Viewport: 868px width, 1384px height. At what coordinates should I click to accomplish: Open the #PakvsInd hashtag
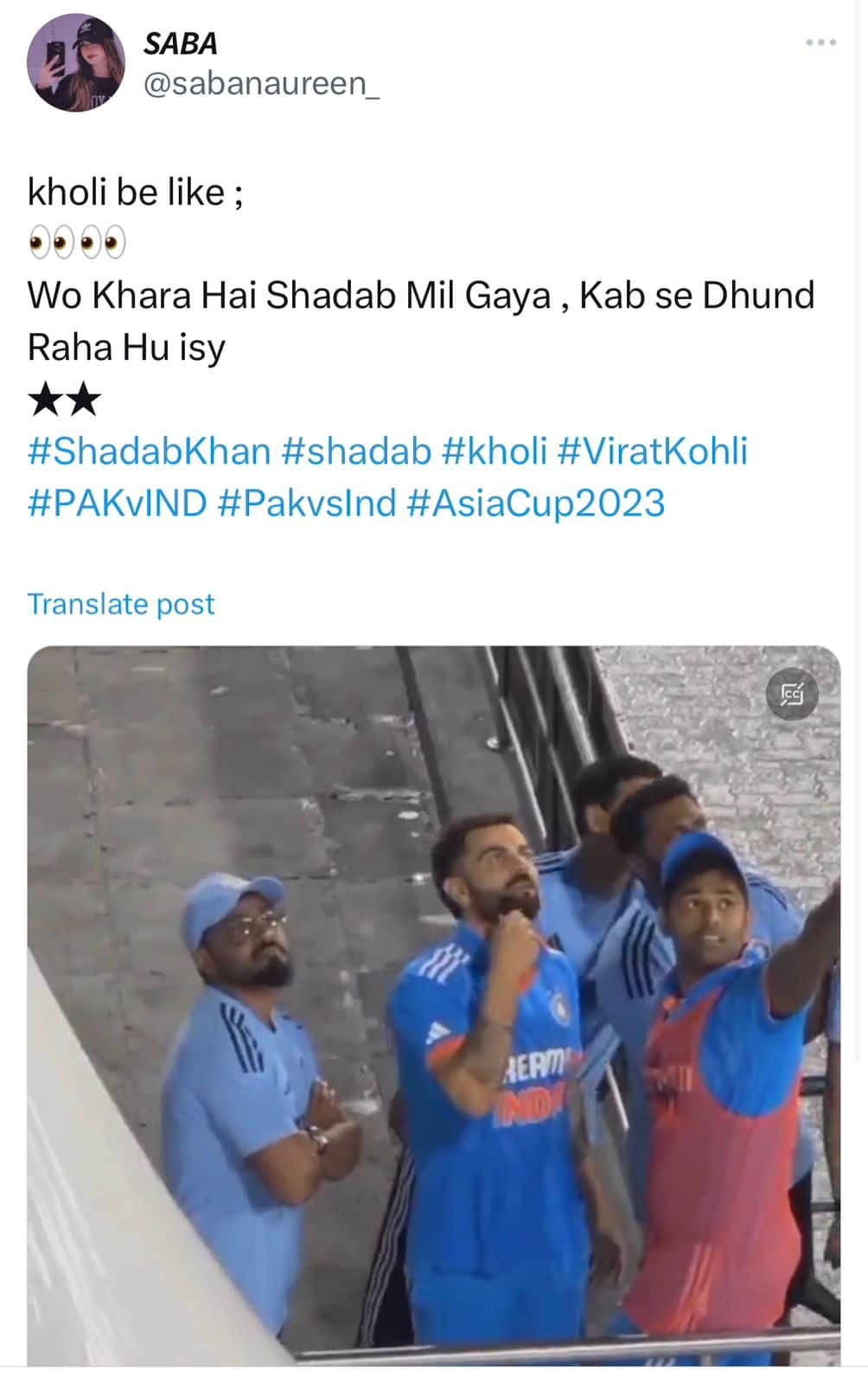[x=307, y=503]
